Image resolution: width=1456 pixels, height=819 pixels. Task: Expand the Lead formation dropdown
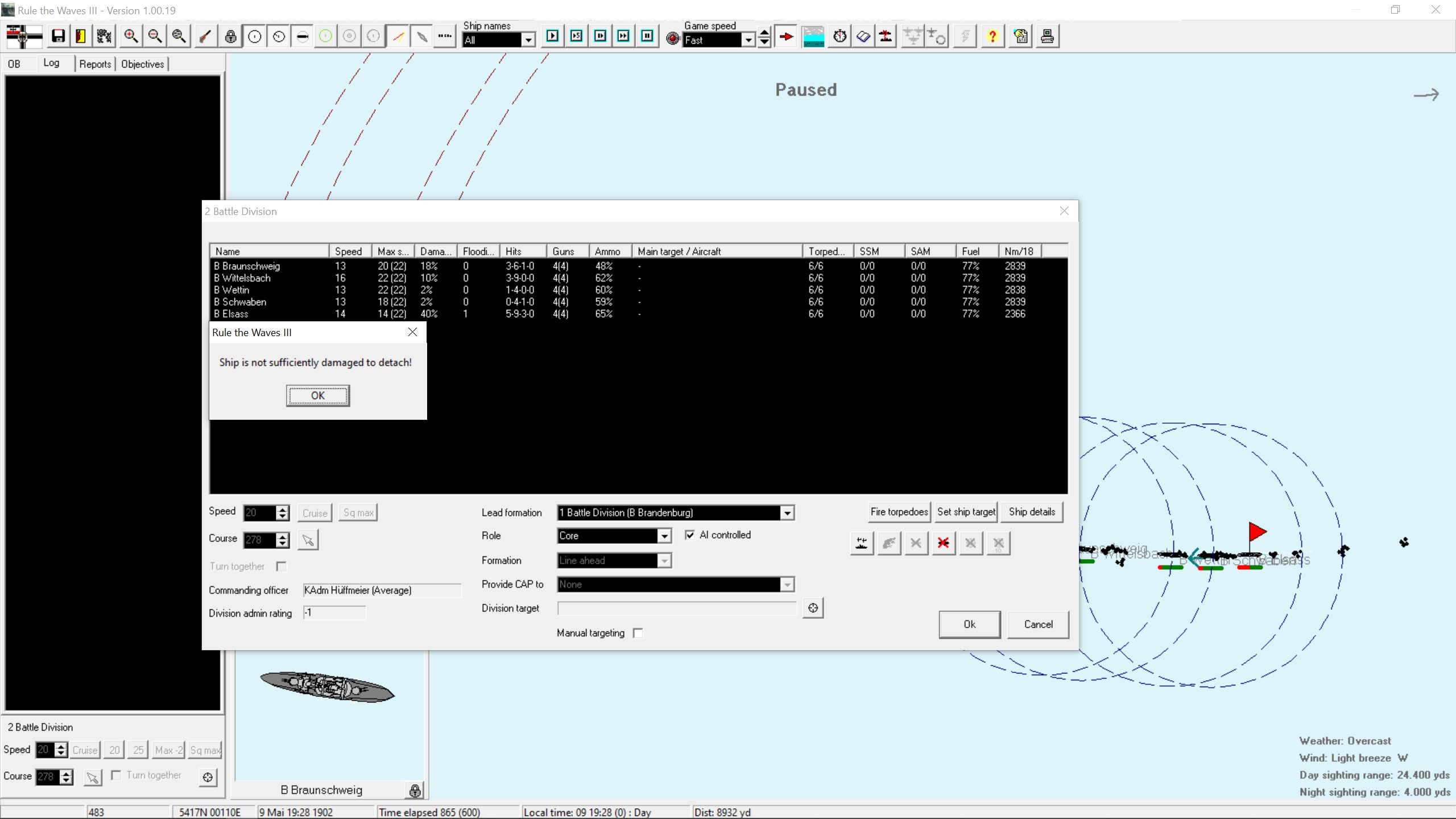787,513
